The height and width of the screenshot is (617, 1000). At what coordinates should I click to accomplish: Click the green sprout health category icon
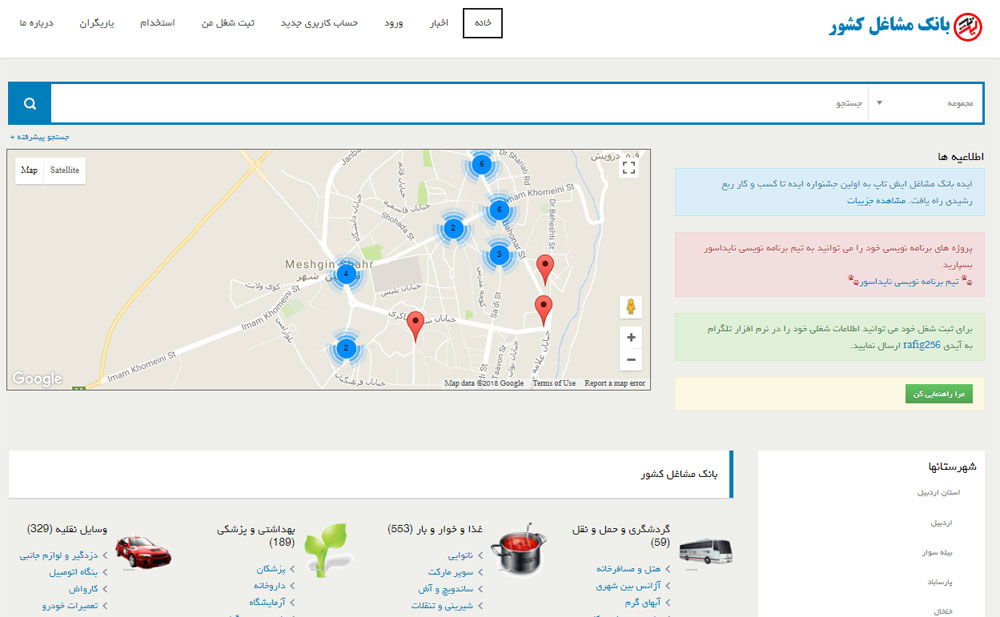[x=326, y=547]
